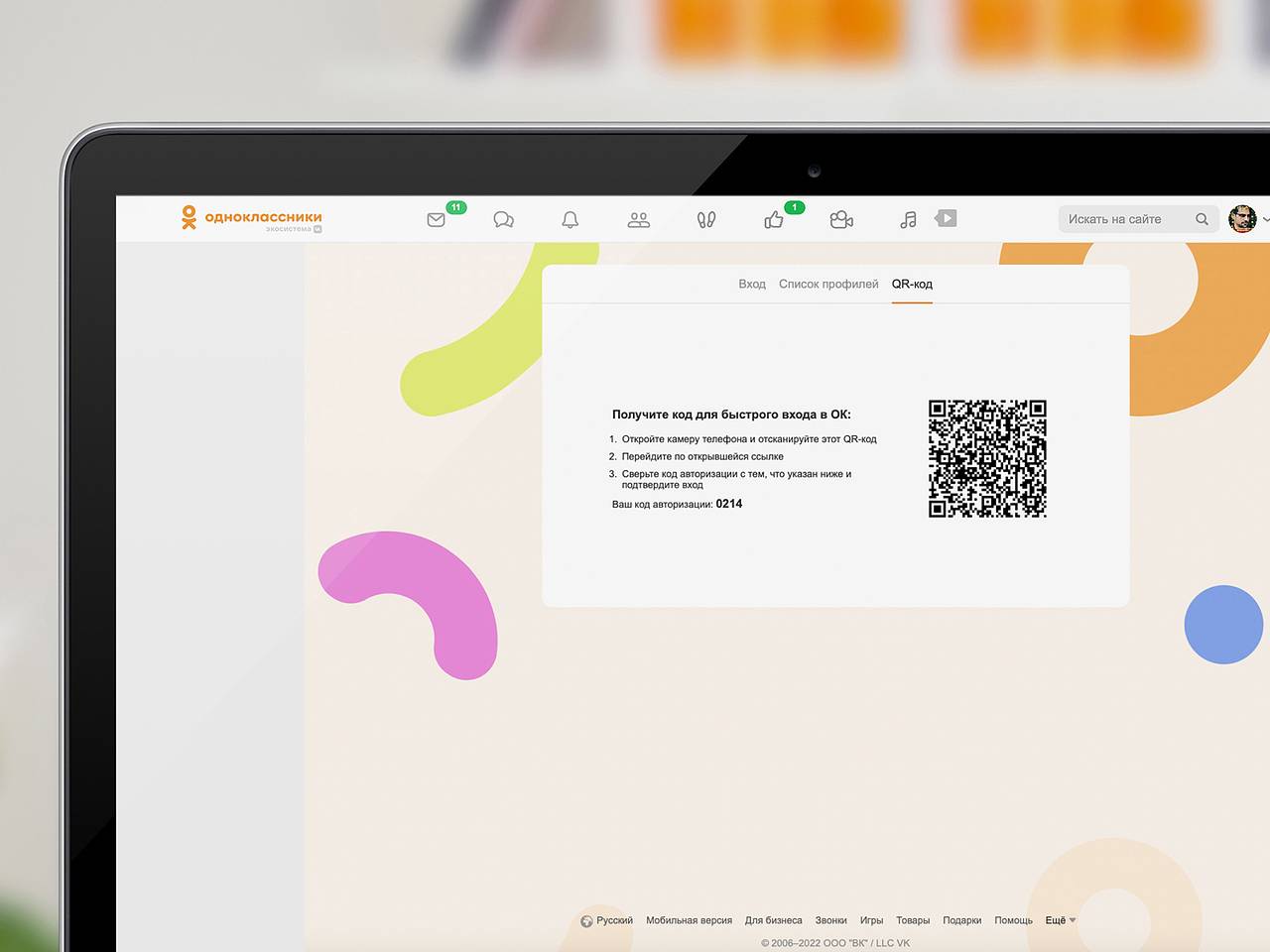Image resolution: width=1270 pixels, height=952 pixels.
Task: Switch to the Вход tab
Action: coord(752,284)
